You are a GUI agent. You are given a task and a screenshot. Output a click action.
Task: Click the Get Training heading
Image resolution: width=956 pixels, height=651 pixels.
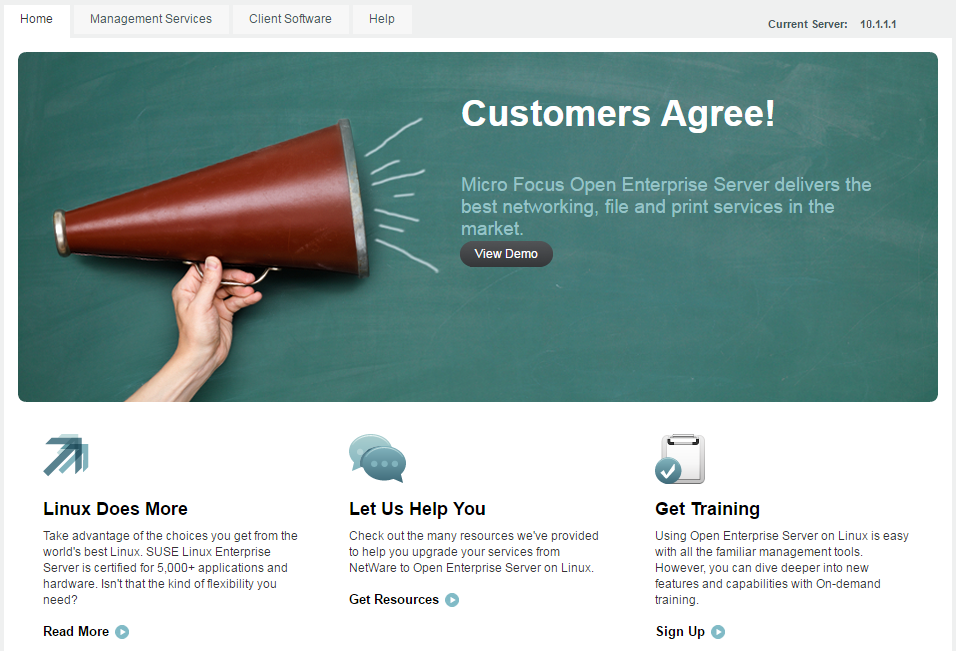tap(707, 509)
